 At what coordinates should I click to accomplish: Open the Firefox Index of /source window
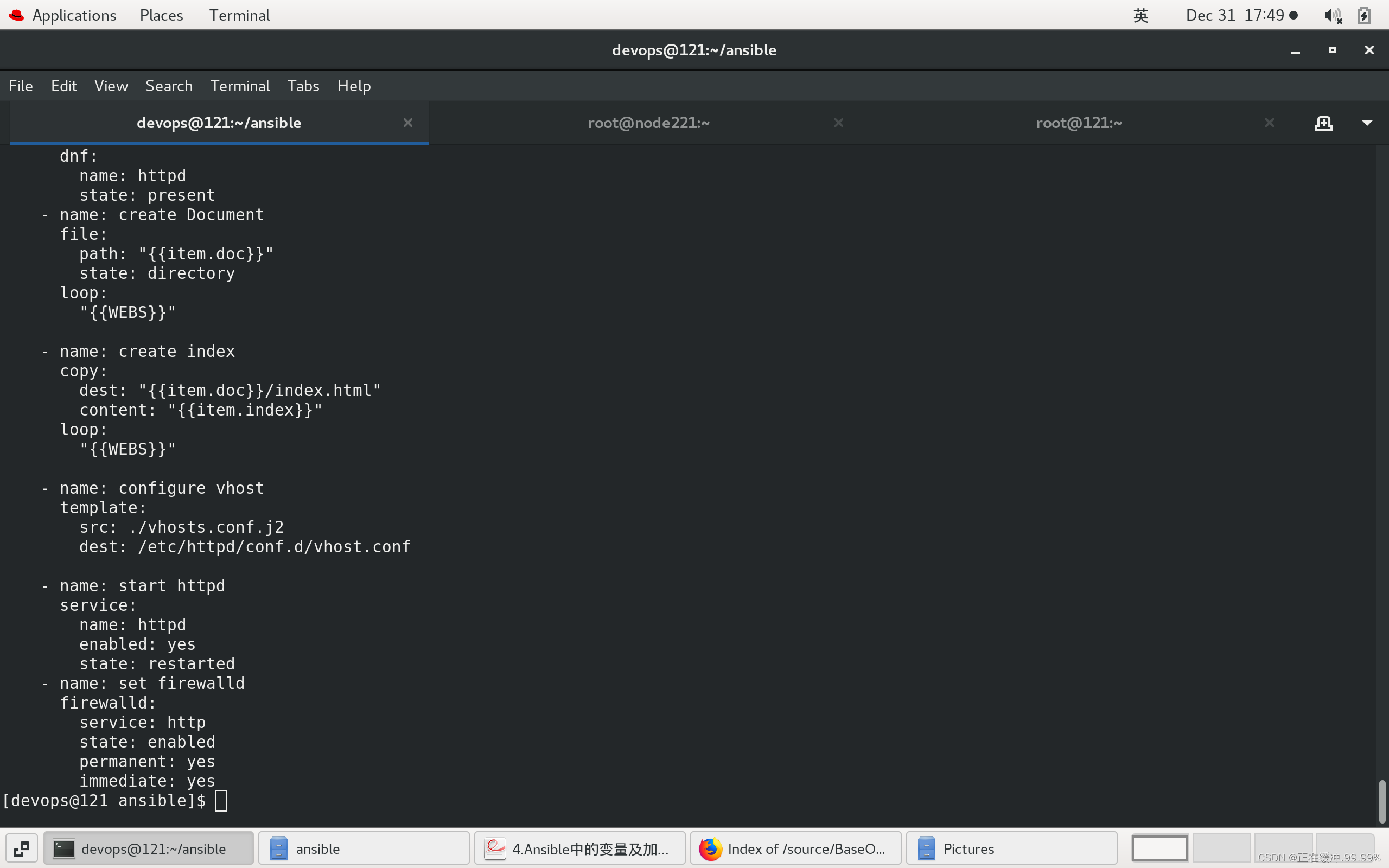[795, 848]
